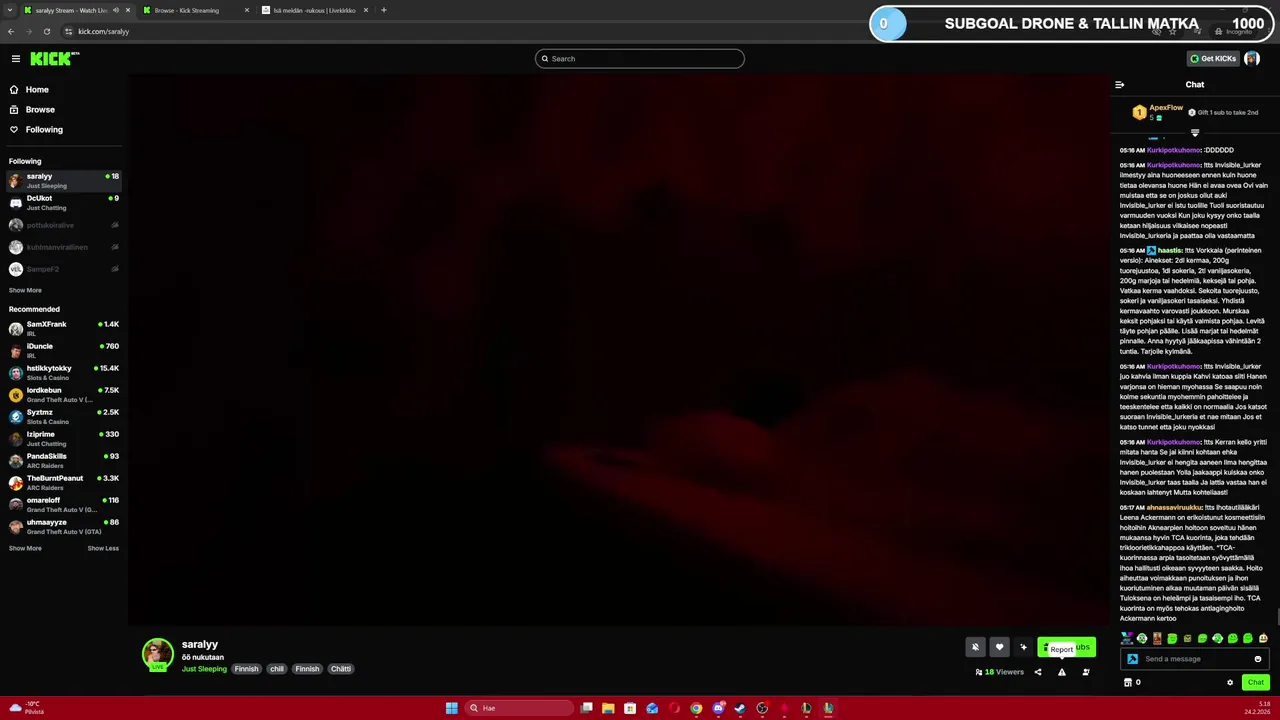Collapse the chat panel arrow icon
Viewport: 1280px width, 720px height.
click(x=1119, y=85)
